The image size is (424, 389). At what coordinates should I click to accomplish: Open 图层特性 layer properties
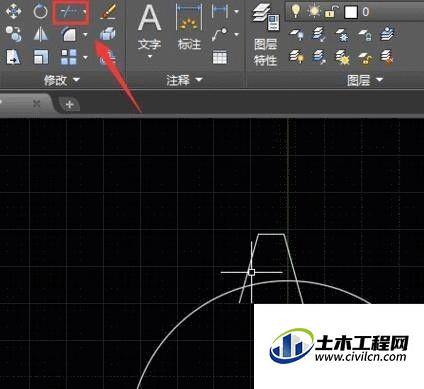click(x=266, y=35)
